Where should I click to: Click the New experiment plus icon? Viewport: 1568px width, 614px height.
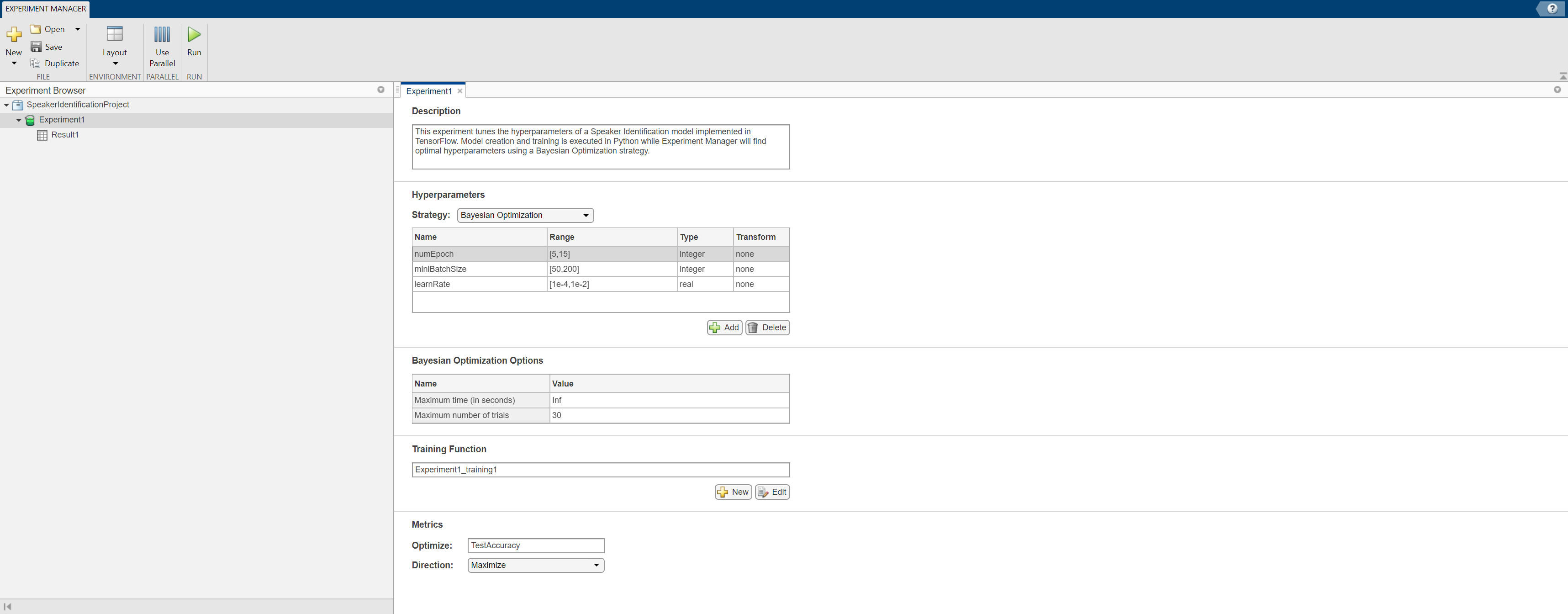[13, 35]
